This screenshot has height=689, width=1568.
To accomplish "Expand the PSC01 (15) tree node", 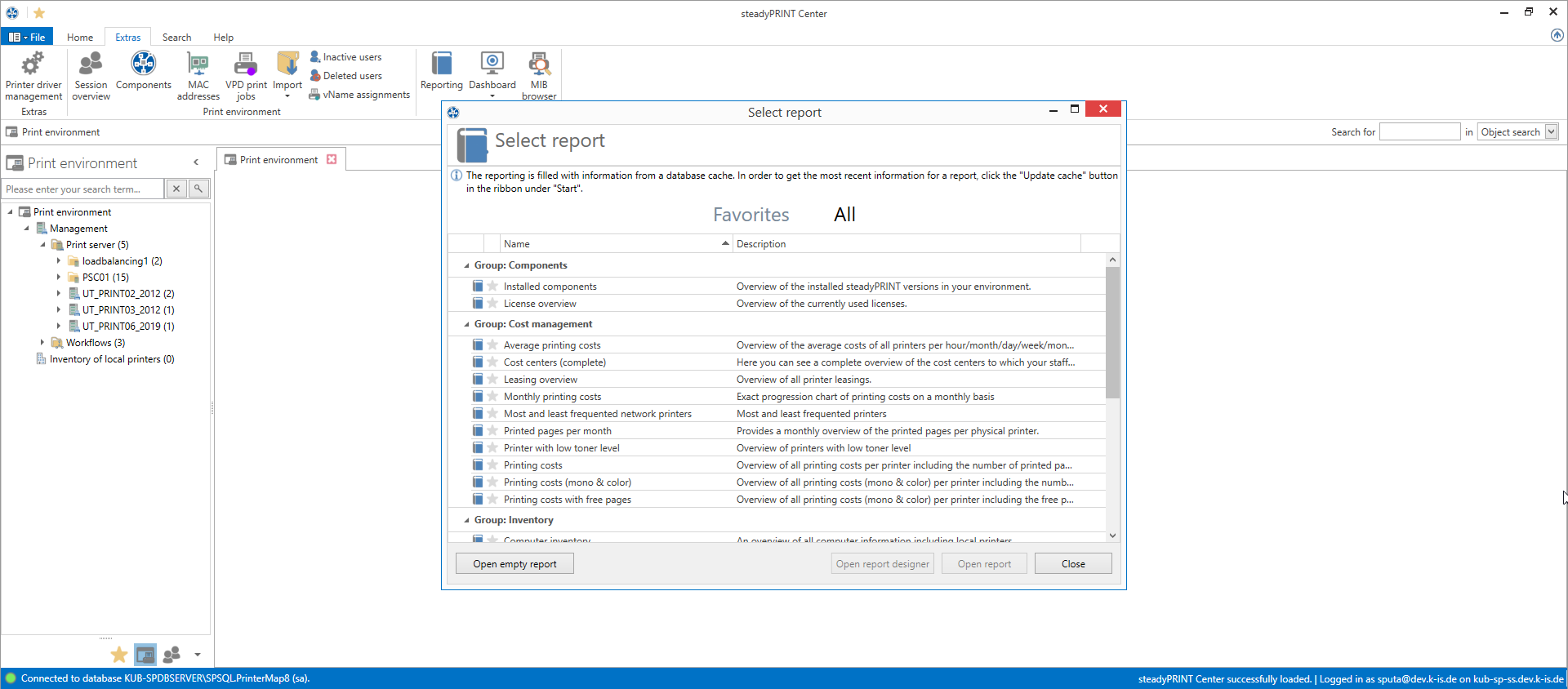I will click(59, 277).
